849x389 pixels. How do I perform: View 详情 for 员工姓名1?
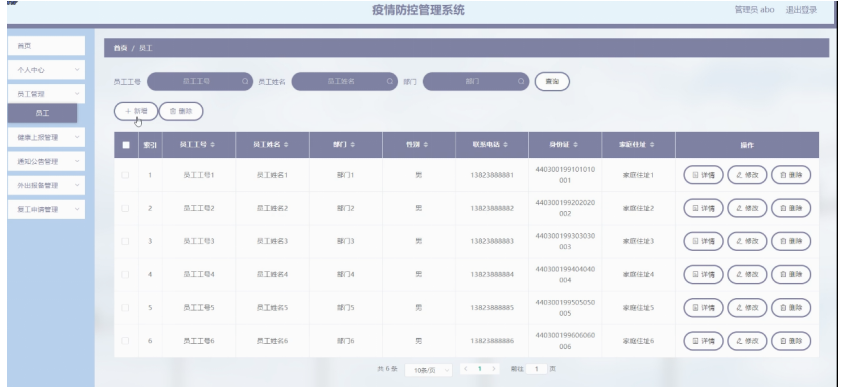point(703,175)
